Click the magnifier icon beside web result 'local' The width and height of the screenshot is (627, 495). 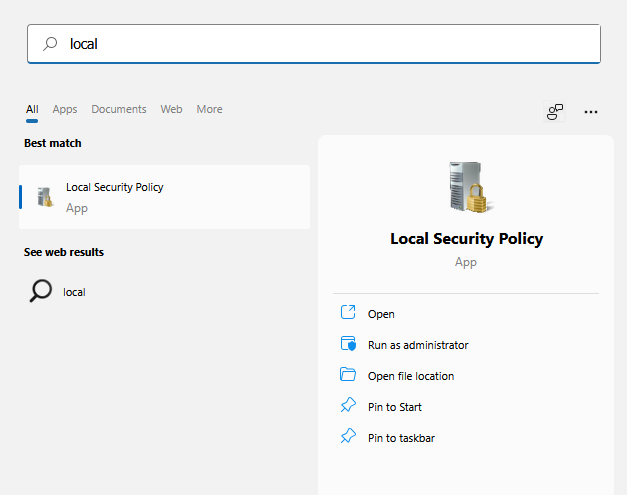[x=41, y=291]
